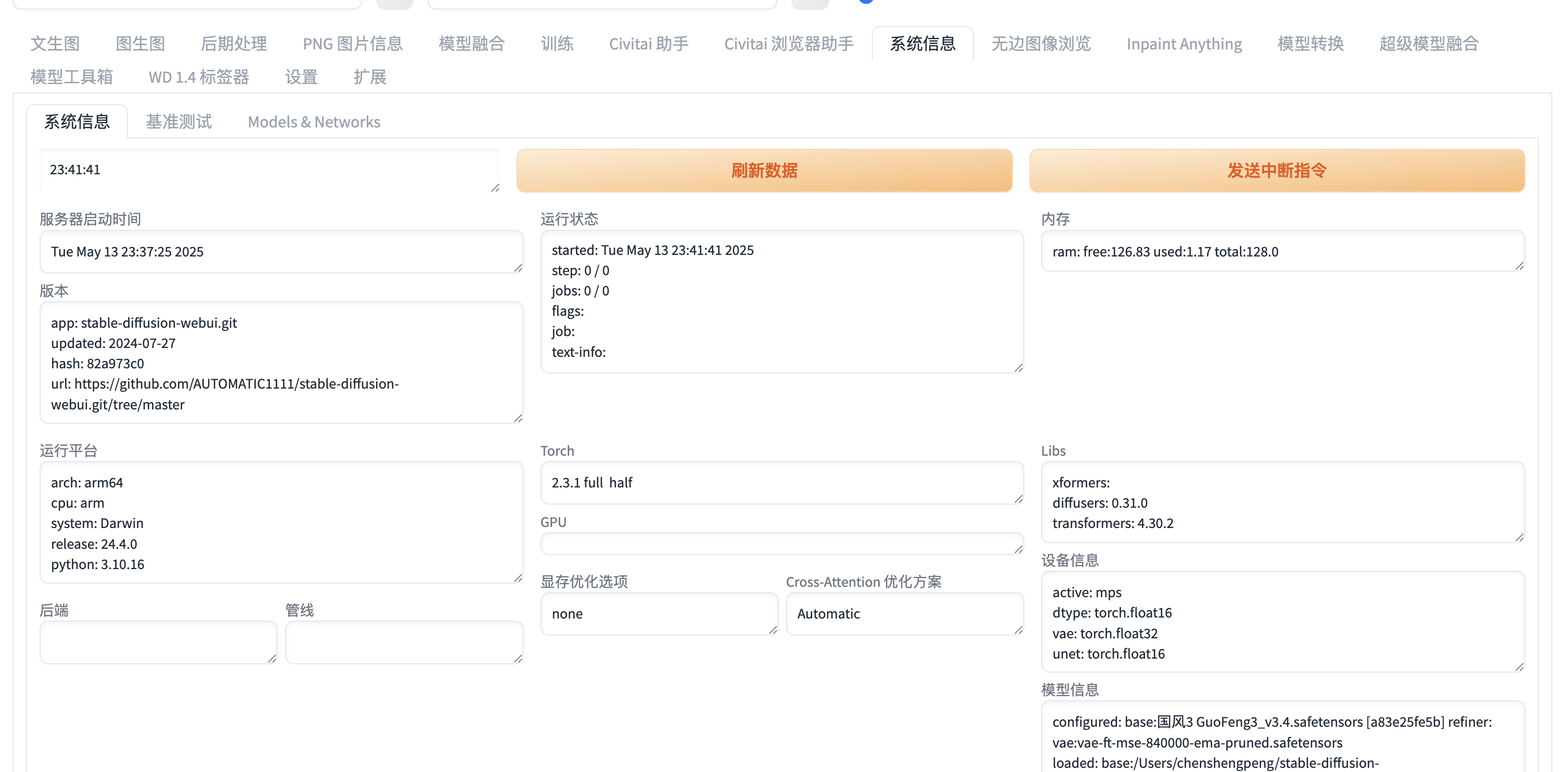This screenshot has height=772, width=1568.
Task: Click the 刷新数据 button
Action: (x=764, y=171)
